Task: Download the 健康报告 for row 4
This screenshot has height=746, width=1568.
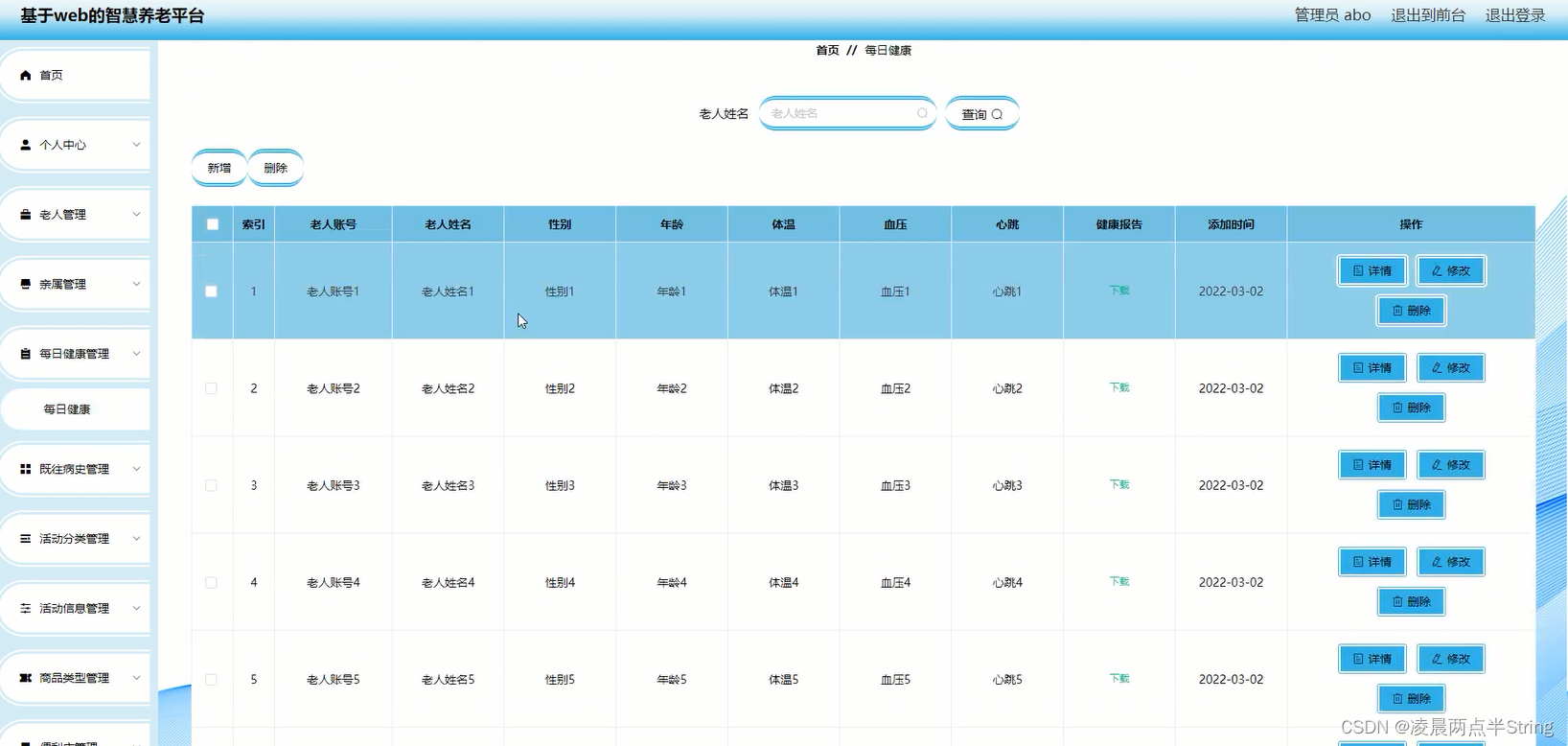Action: tap(1119, 581)
